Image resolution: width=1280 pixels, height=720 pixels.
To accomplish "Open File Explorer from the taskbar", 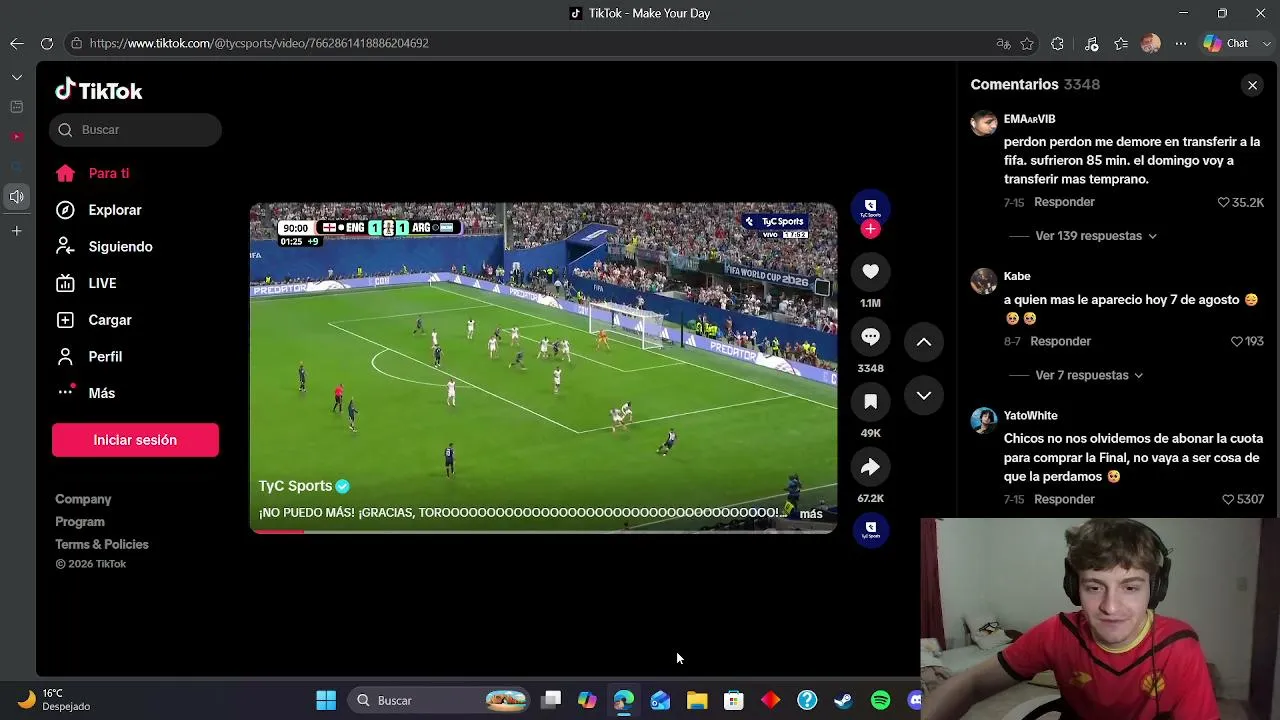I will [x=697, y=701].
